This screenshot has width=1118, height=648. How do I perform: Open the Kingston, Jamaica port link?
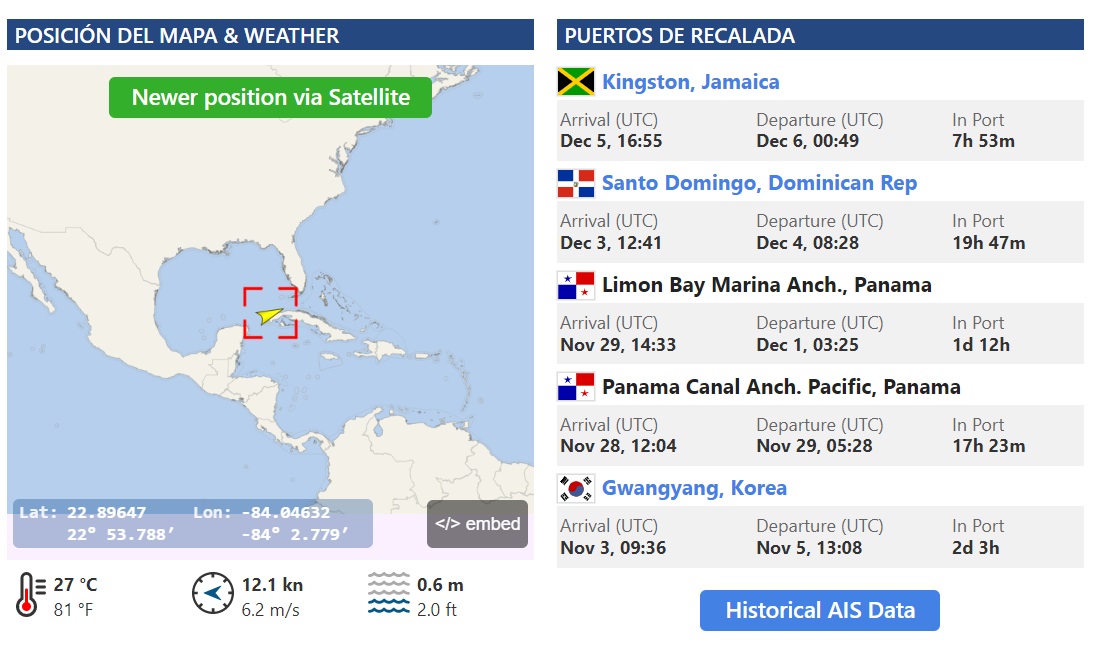(691, 82)
